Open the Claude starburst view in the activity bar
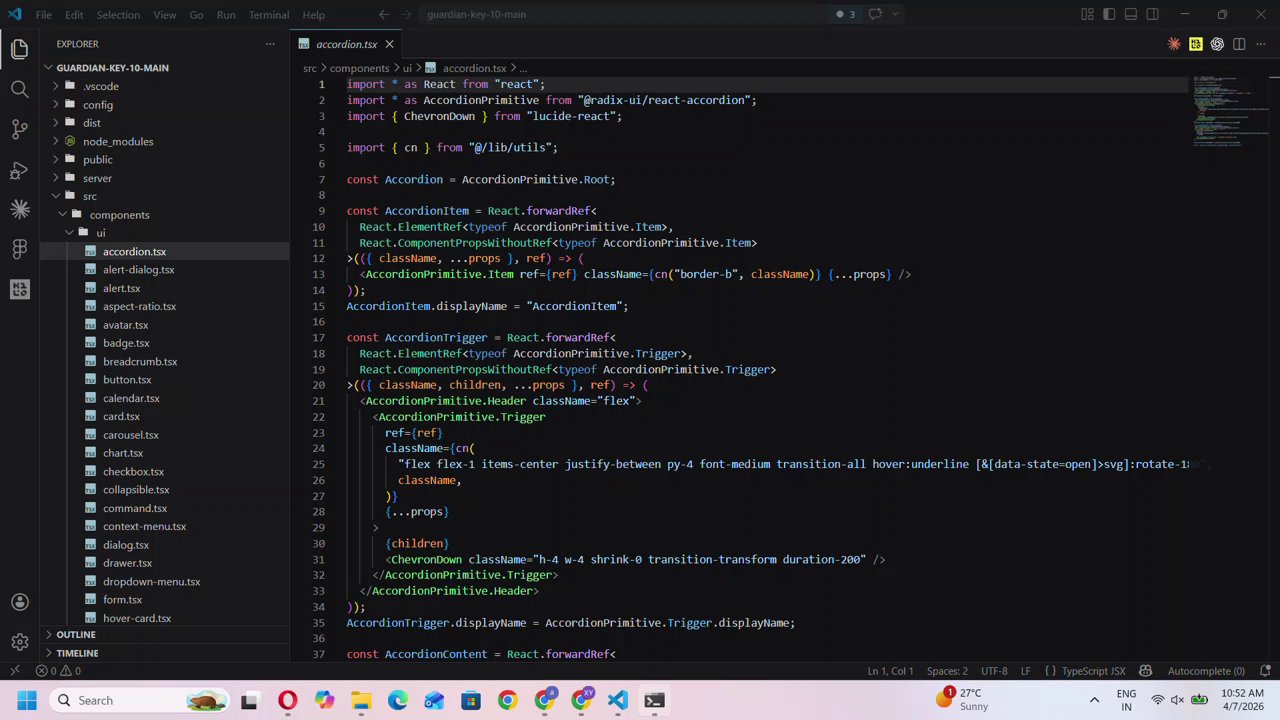Screen dimensions: 1280x720 click(19, 209)
